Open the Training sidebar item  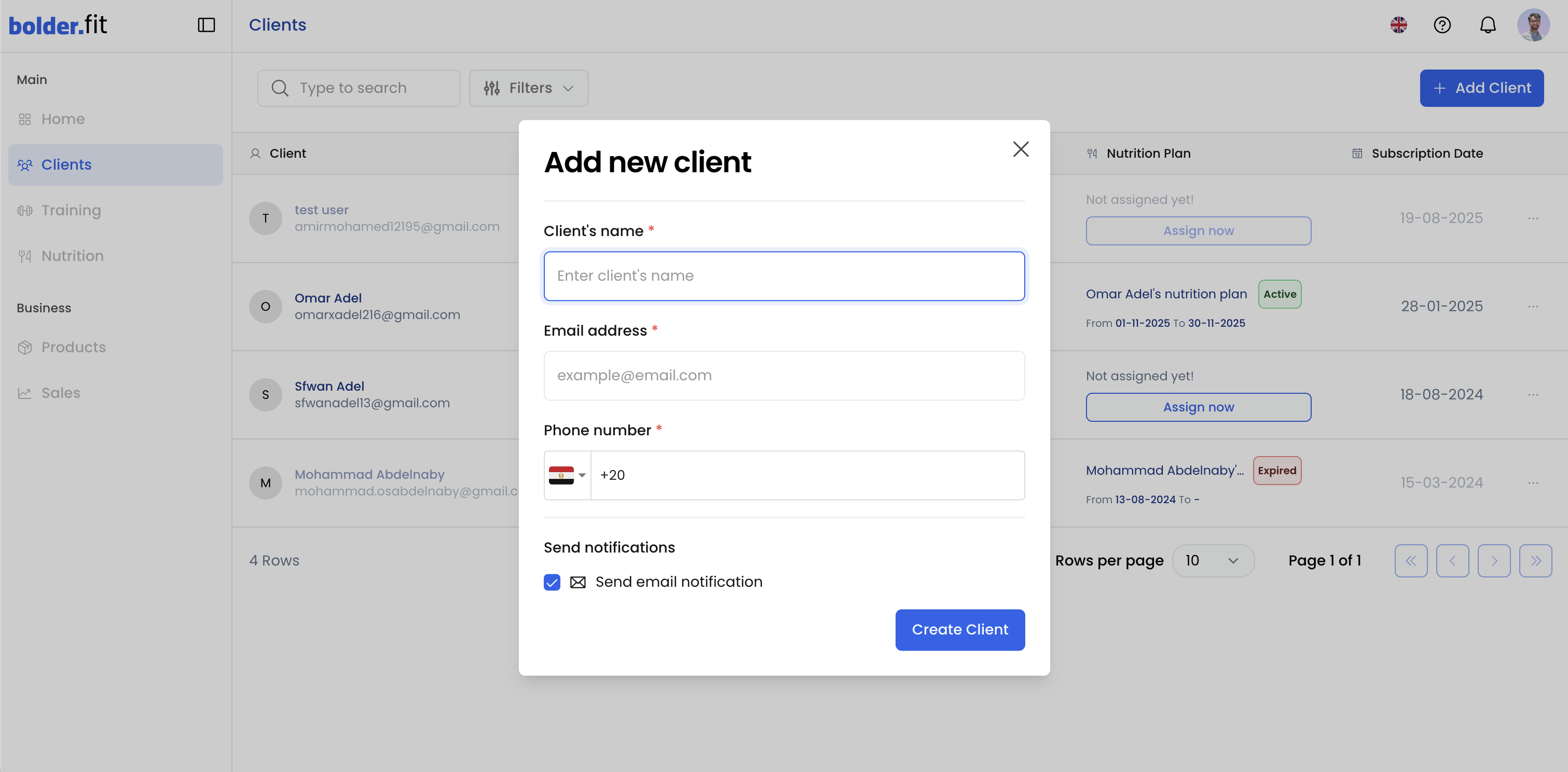tap(71, 211)
